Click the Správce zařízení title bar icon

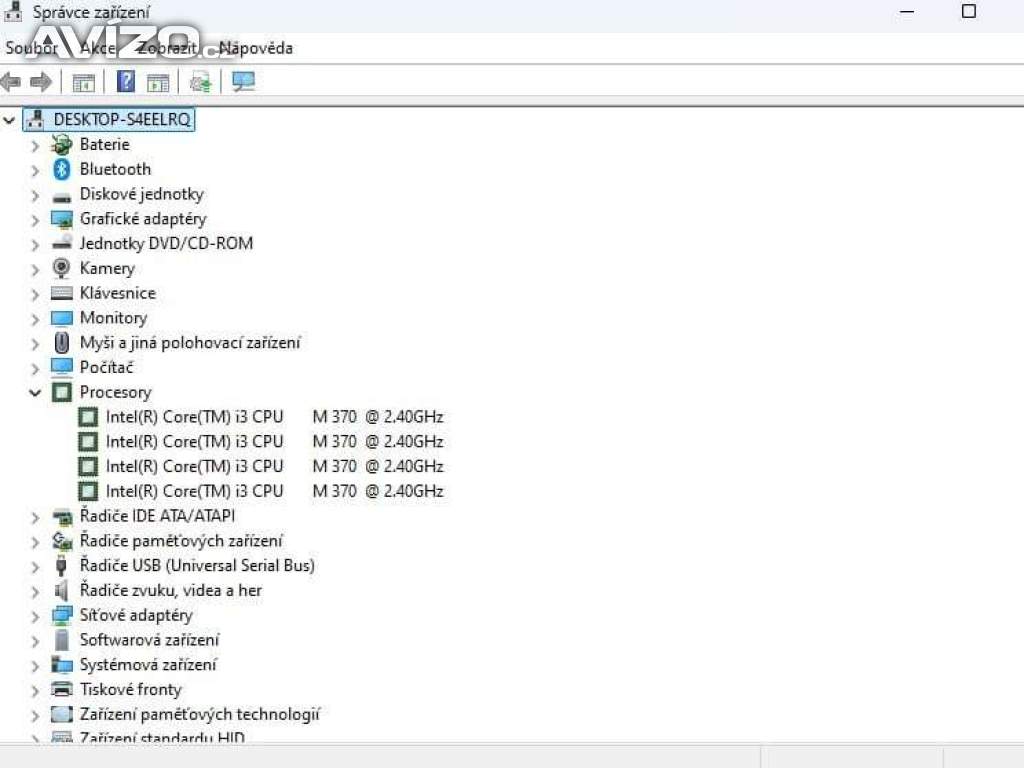pos(12,11)
